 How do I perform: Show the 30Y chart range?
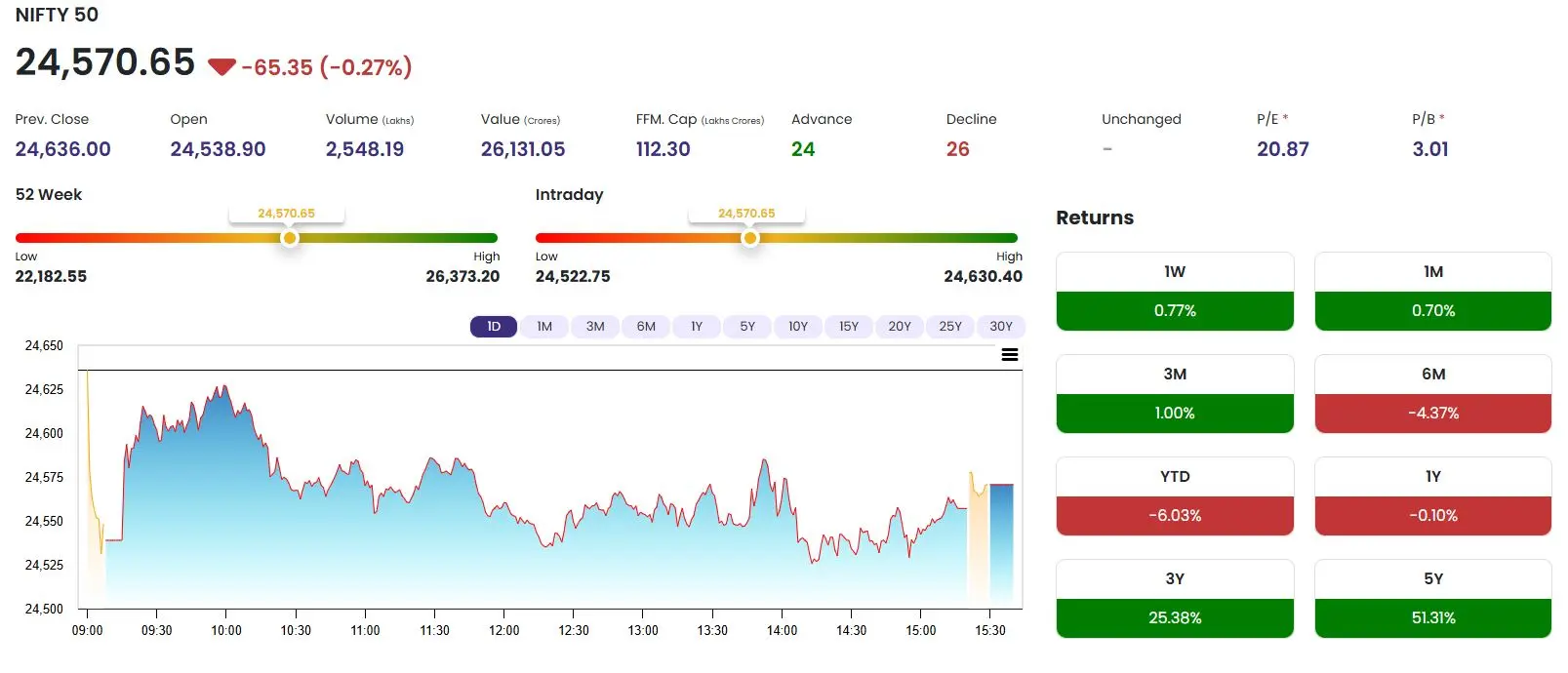coord(1001,327)
